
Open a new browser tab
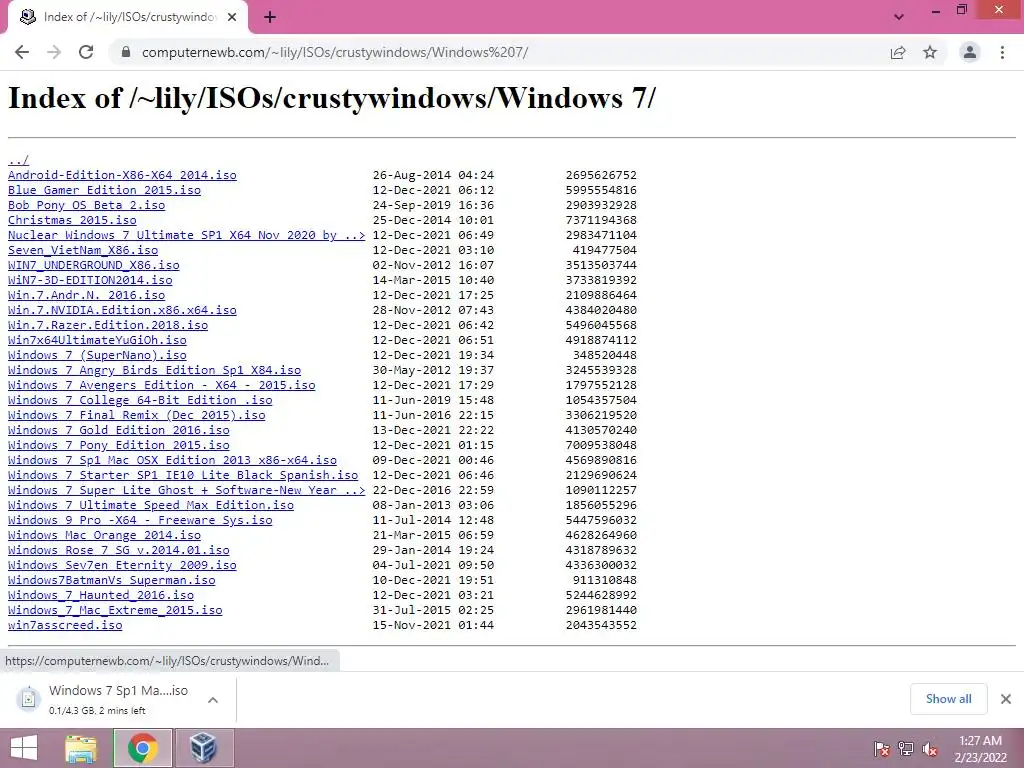coord(270,18)
